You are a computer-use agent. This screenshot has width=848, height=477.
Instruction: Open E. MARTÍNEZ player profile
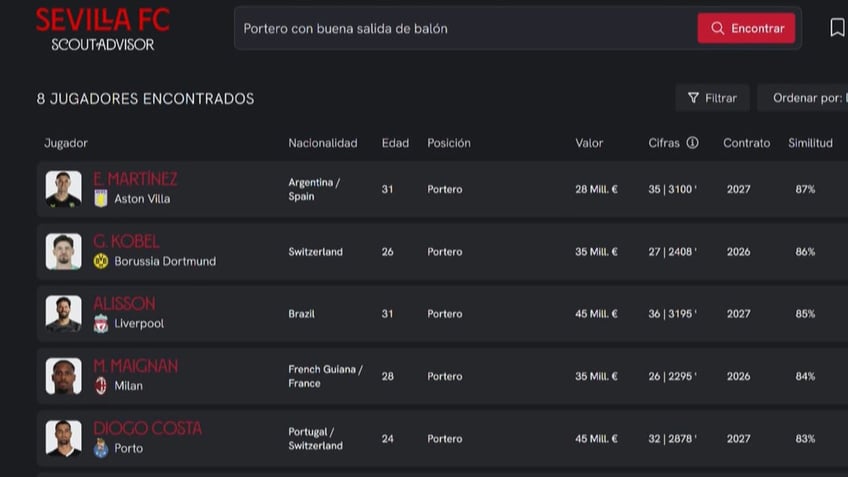point(135,179)
